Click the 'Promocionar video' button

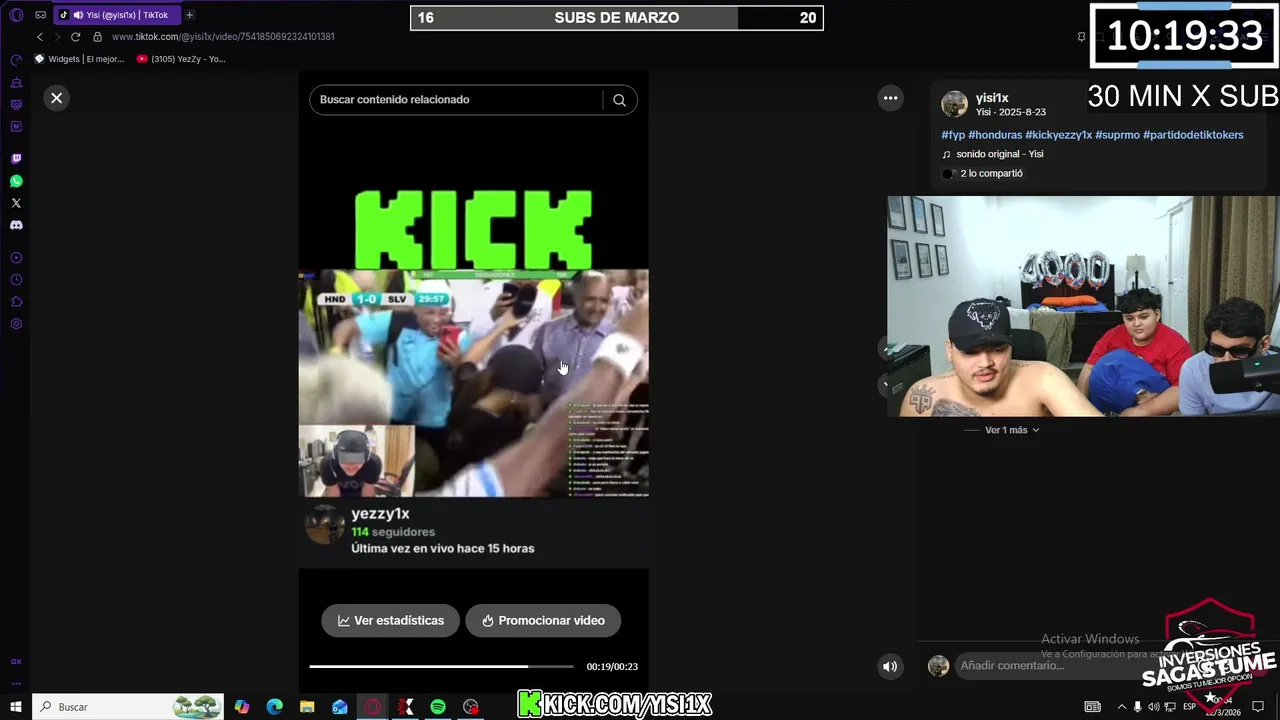coord(543,620)
